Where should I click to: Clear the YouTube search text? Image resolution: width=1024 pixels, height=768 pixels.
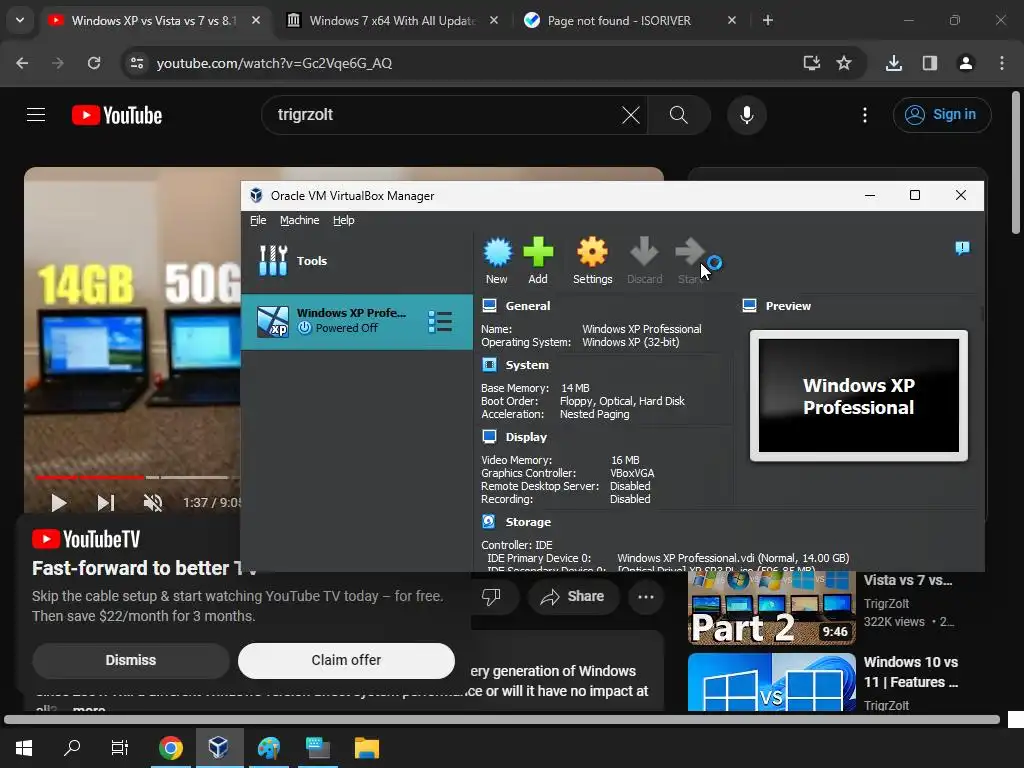click(631, 116)
